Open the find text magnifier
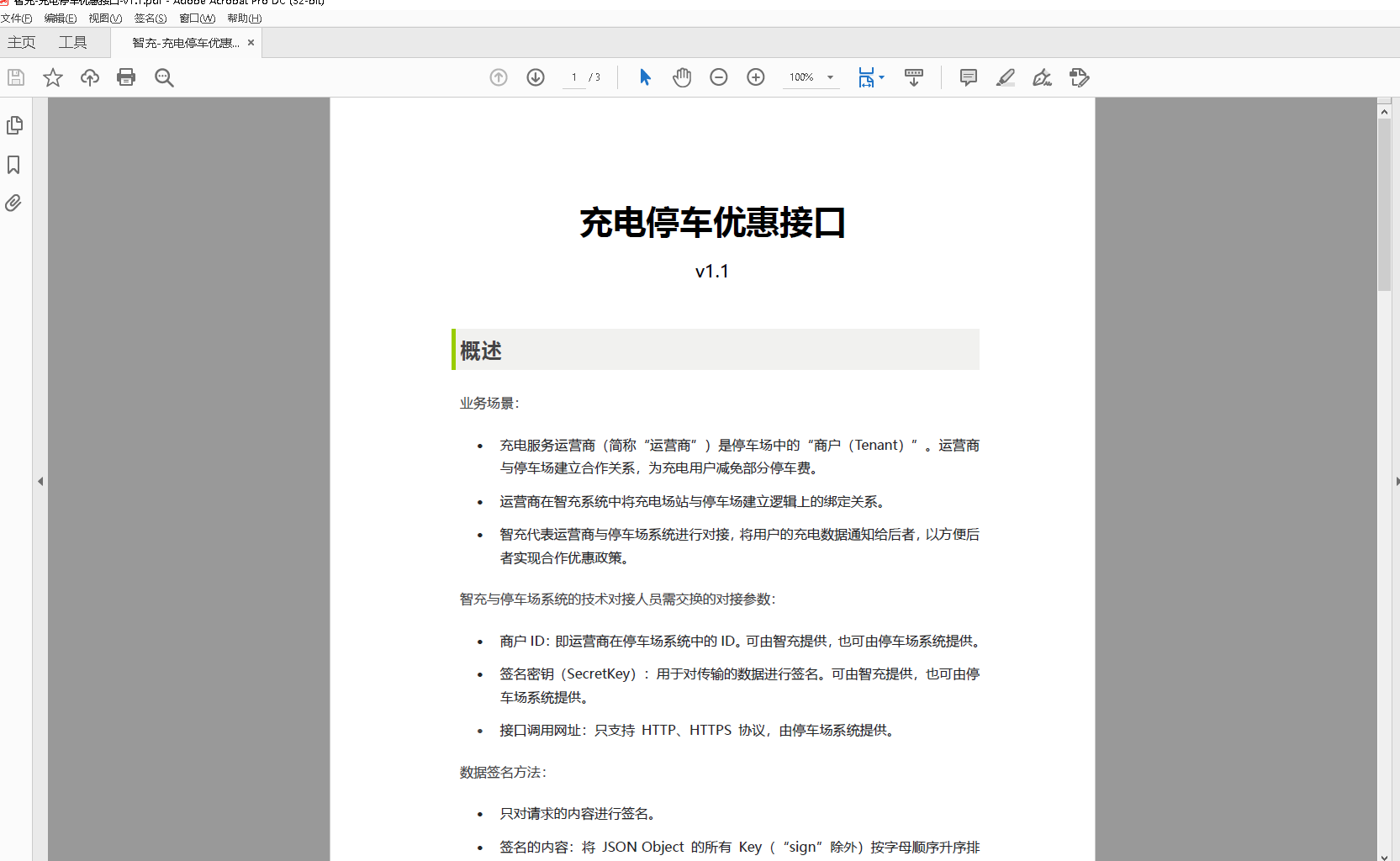This screenshot has width=1400, height=861. pos(164,77)
